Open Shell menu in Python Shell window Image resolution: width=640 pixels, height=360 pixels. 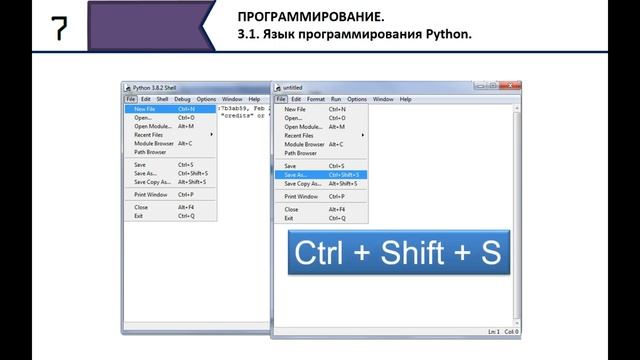pos(162,99)
